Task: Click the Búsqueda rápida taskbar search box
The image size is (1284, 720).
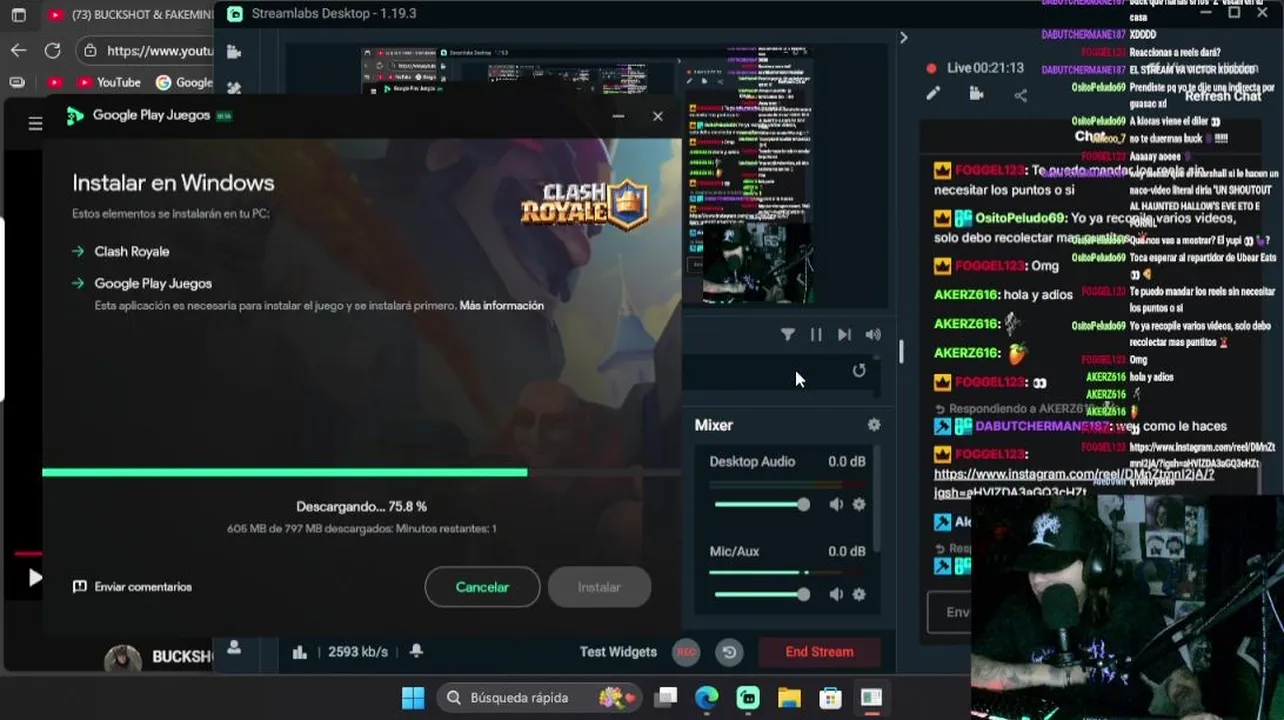Action: click(540, 697)
